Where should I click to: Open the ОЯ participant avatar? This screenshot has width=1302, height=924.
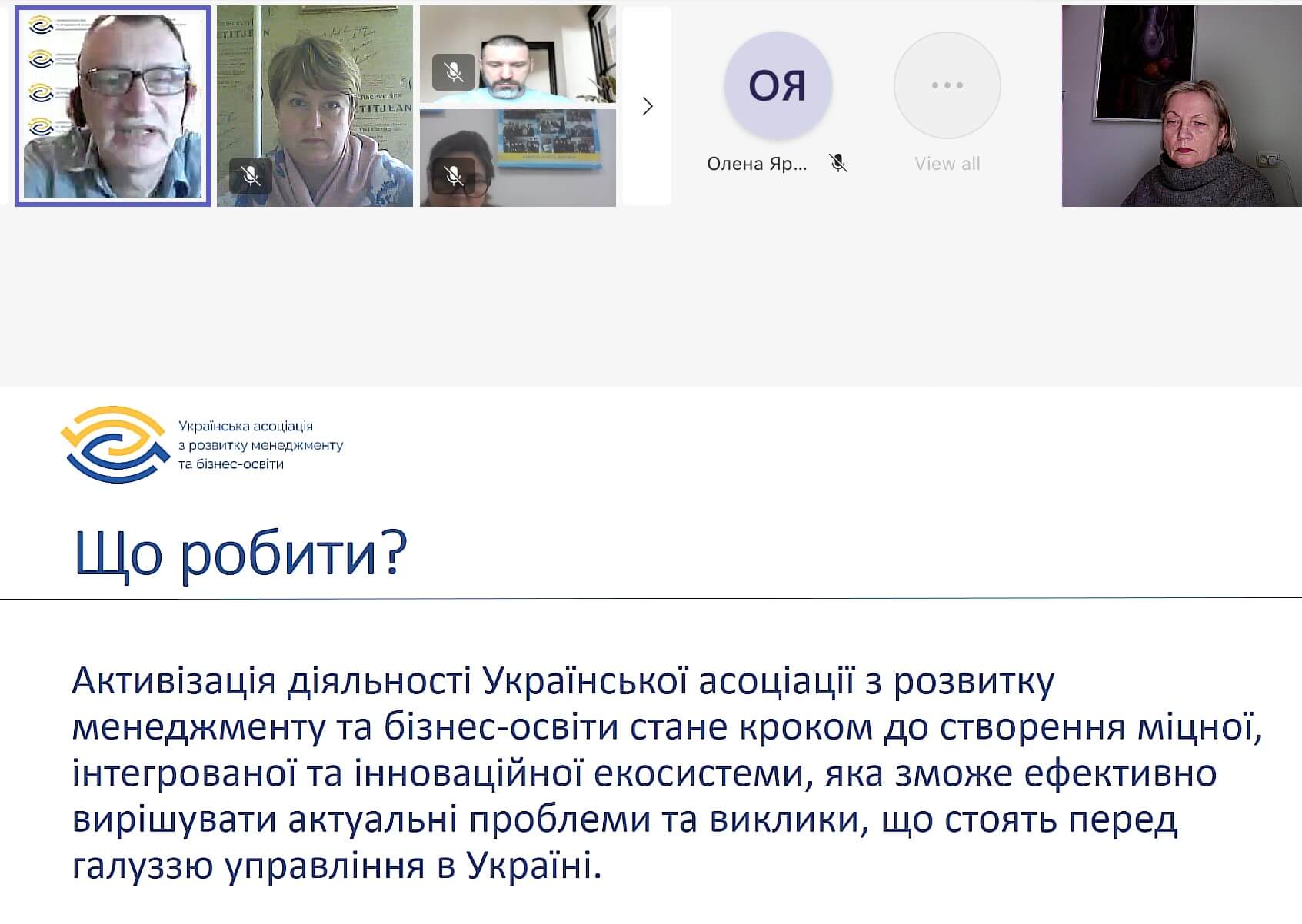[778, 85]
